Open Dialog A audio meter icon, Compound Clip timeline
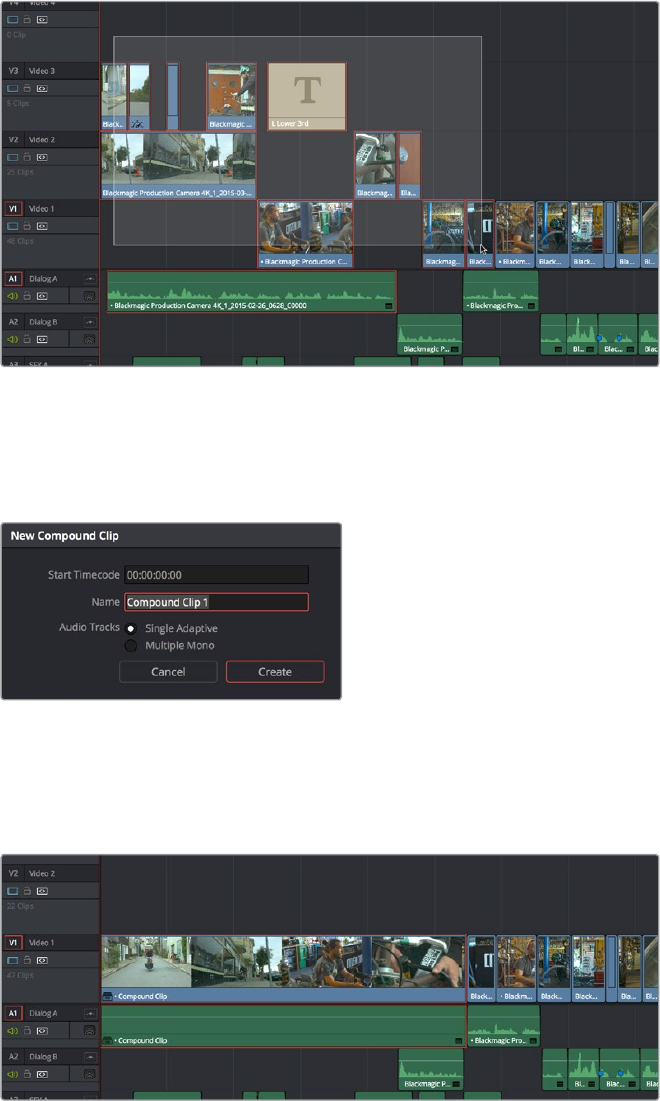The image size is (660, 1101). click(x=89, y=1031)
